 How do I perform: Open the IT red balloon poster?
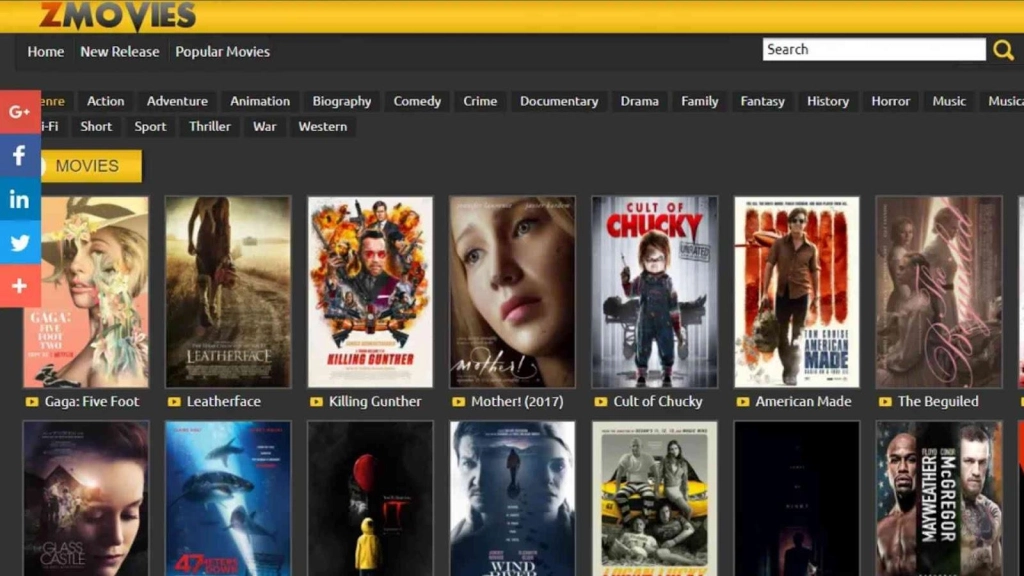370,499
